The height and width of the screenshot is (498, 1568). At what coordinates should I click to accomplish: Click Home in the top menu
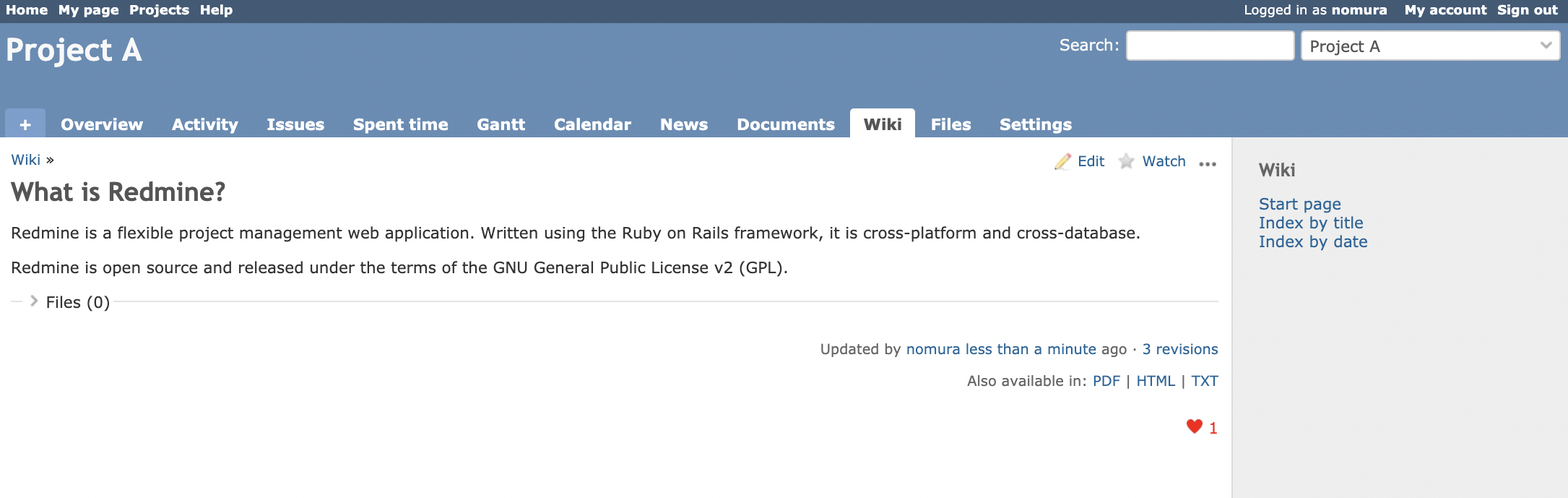pos(27,10)
